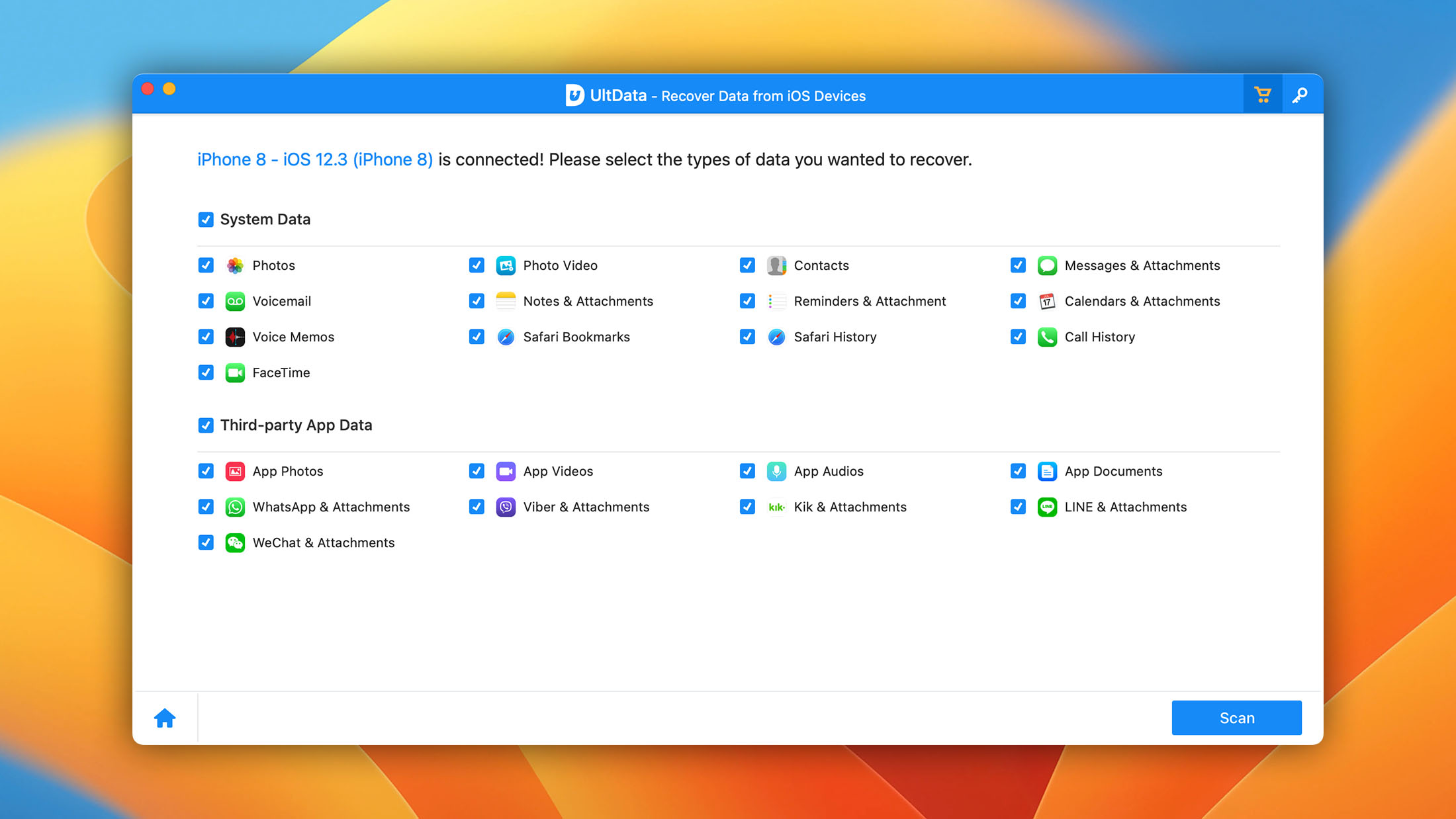Viewport: 1456px width, 819px height.
Task: Minimize UltData window with yellow button
Action: 169,89
